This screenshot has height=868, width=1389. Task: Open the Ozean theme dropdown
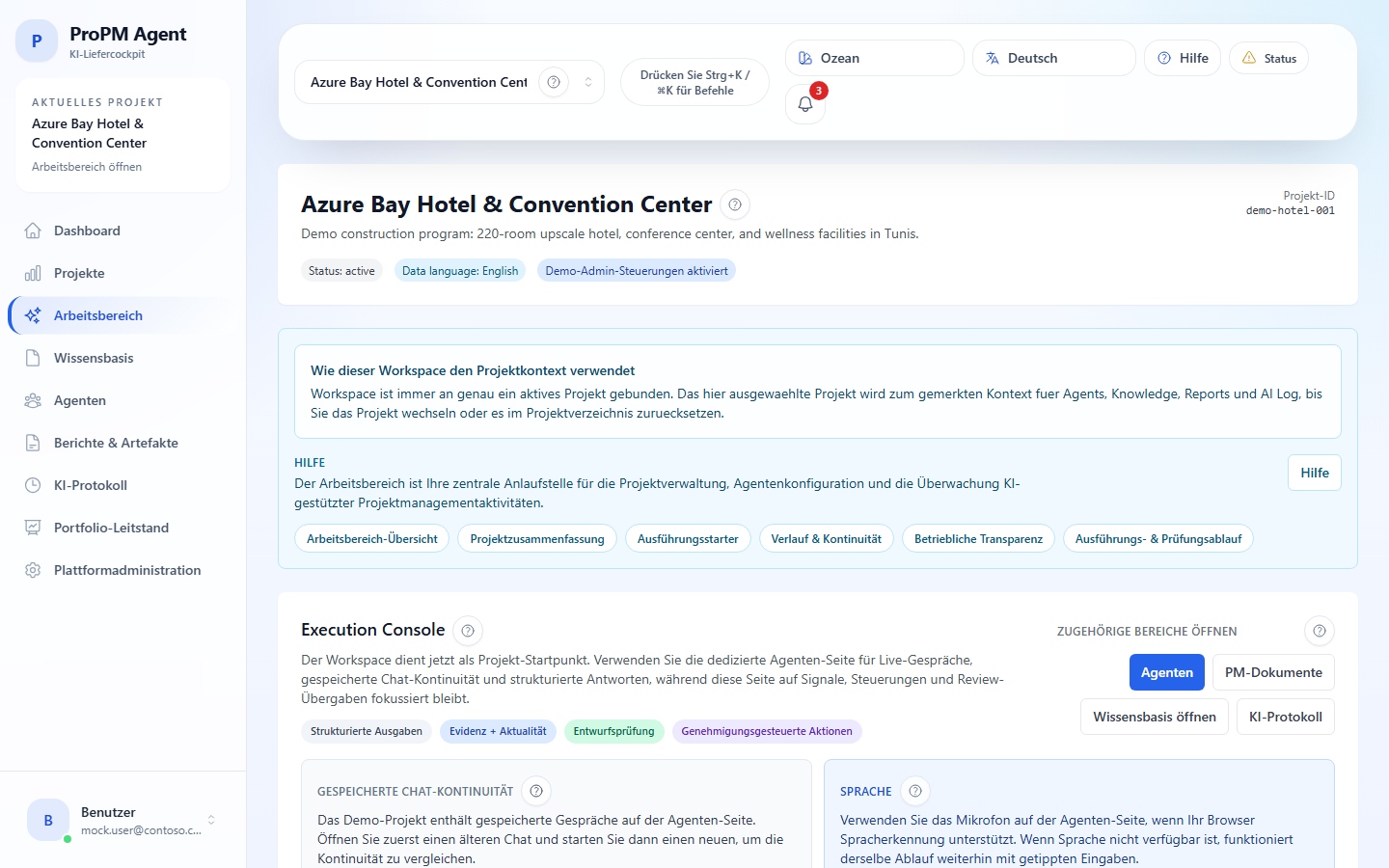(x=874, y=58)
